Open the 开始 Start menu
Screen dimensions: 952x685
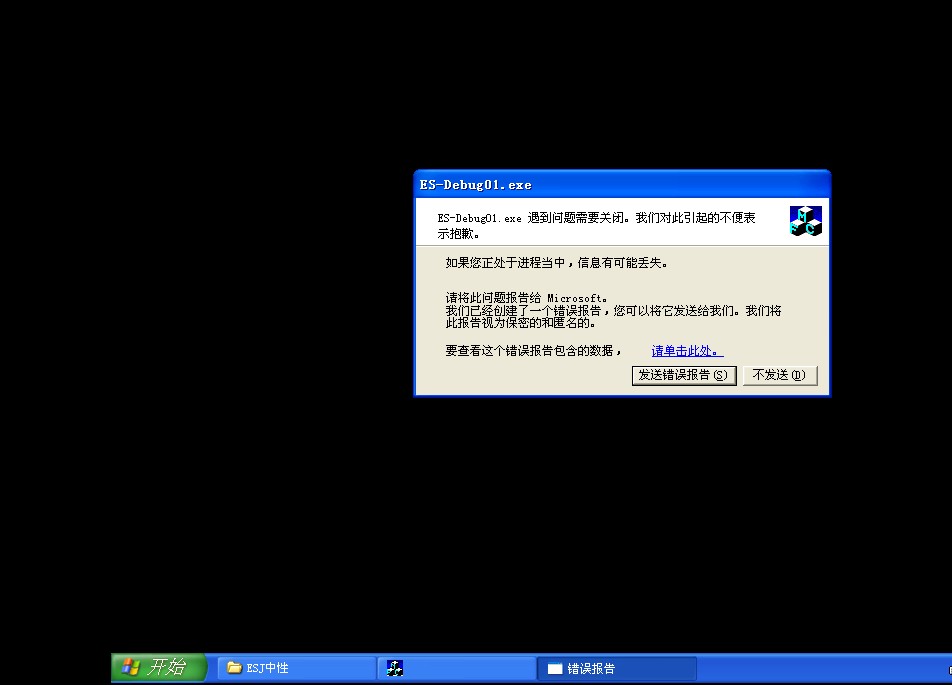(159, 667)
